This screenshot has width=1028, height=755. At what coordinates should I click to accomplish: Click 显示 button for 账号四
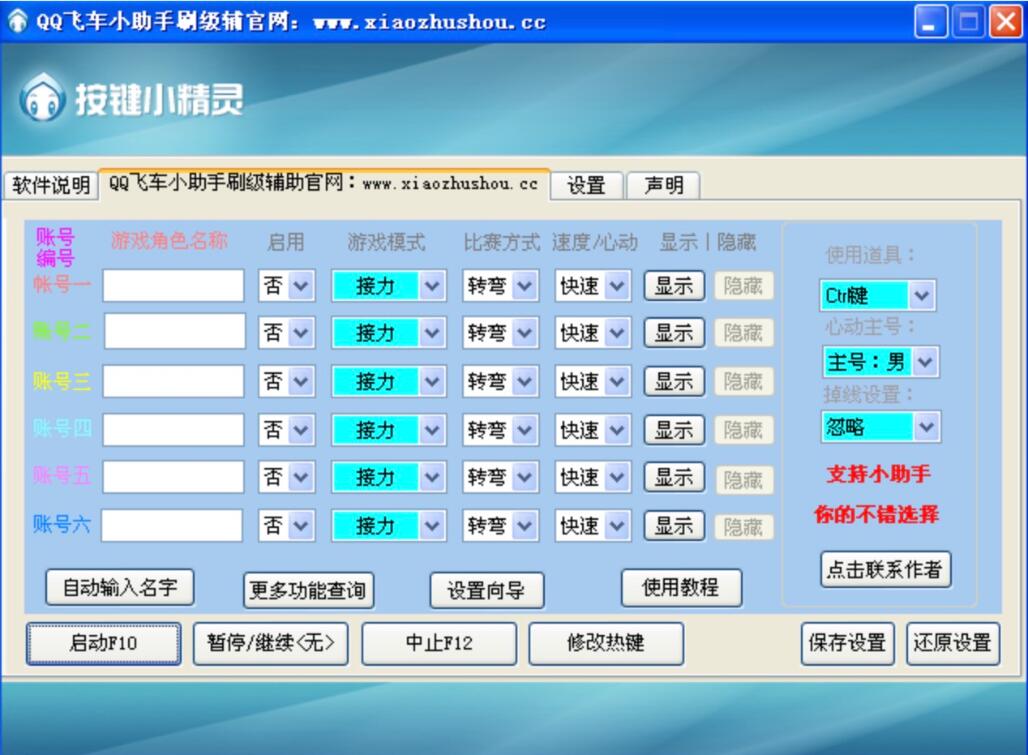click(x=674, y=430)
